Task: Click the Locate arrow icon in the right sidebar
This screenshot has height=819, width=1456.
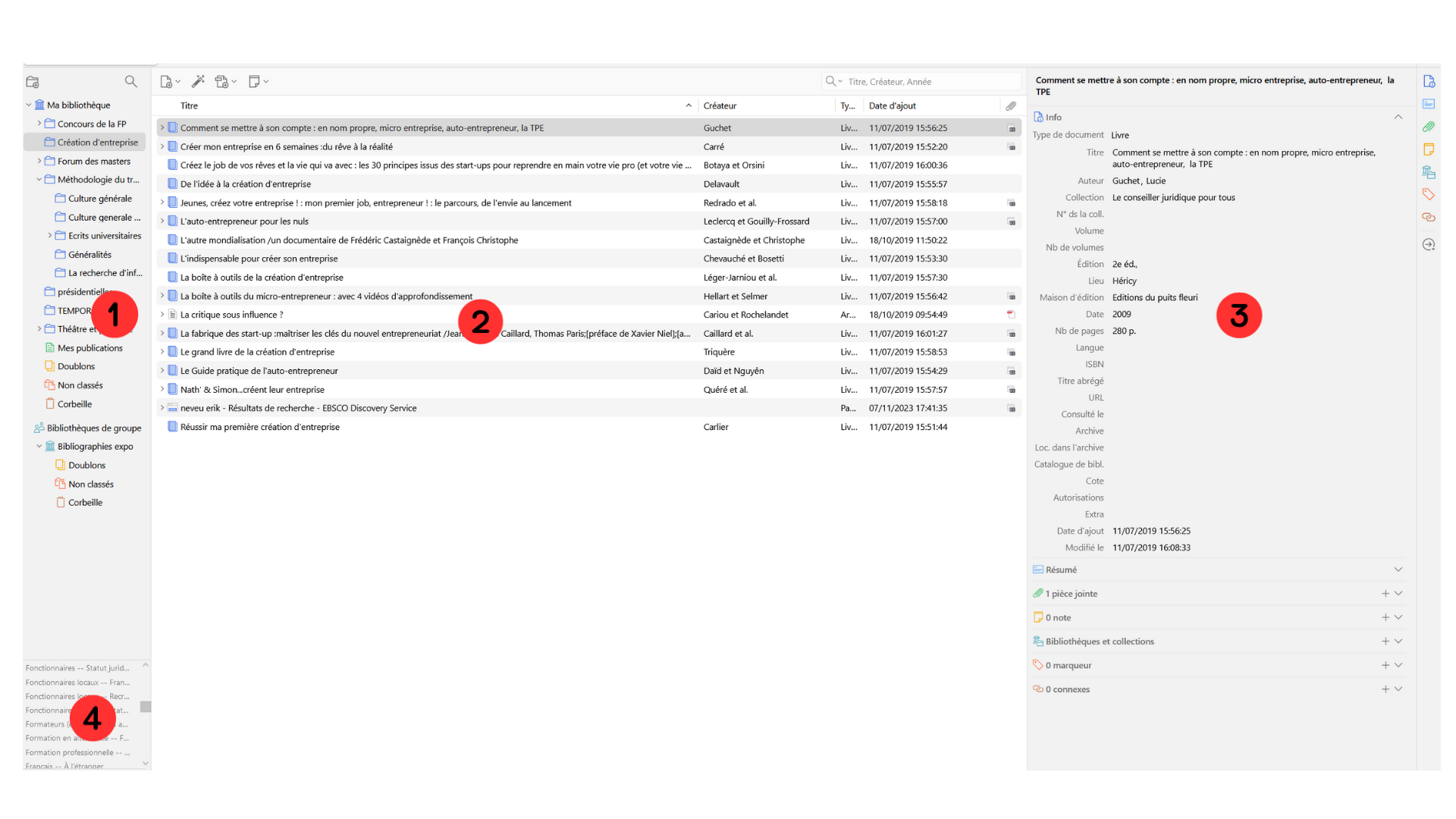Action: 1429,244
